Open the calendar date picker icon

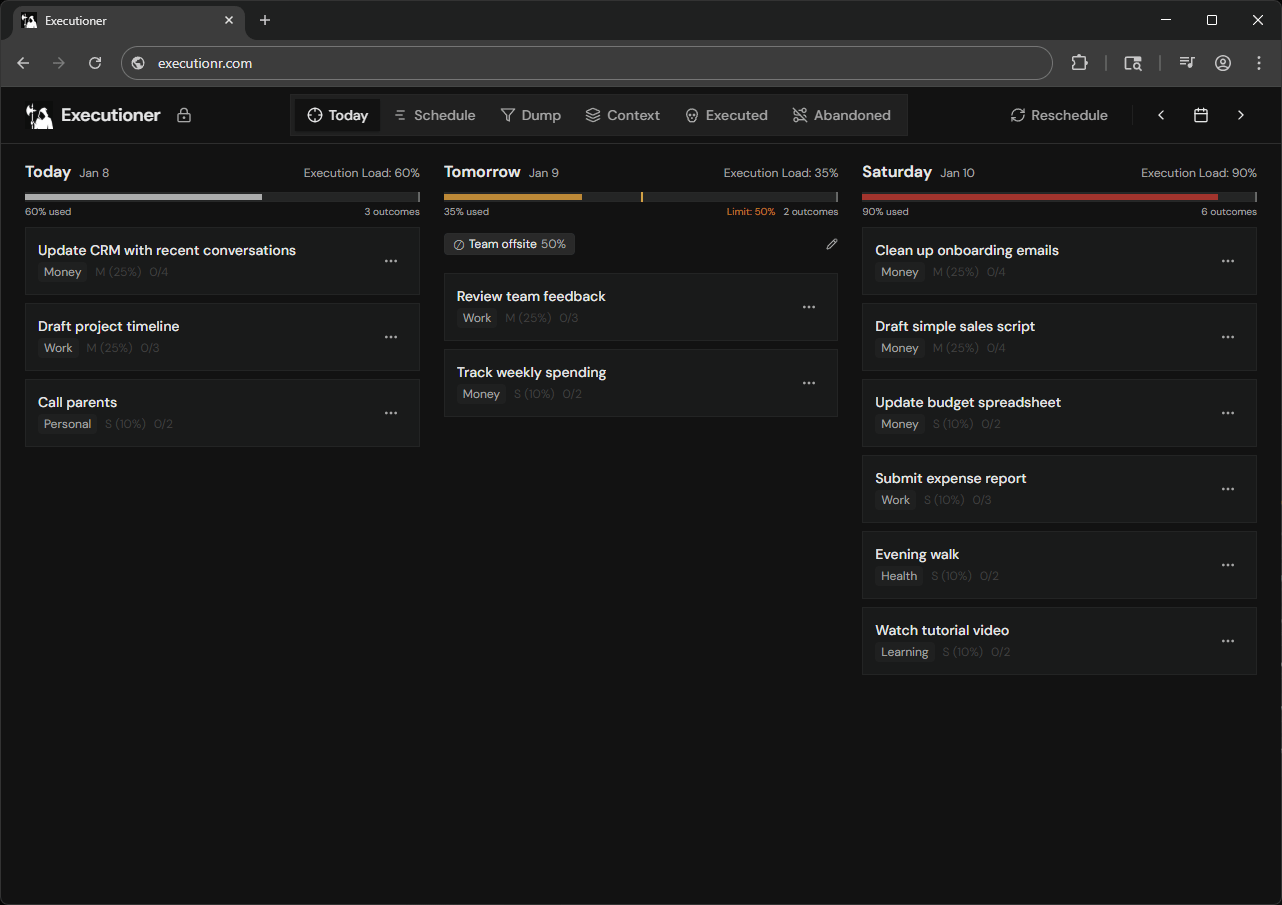1201,115
